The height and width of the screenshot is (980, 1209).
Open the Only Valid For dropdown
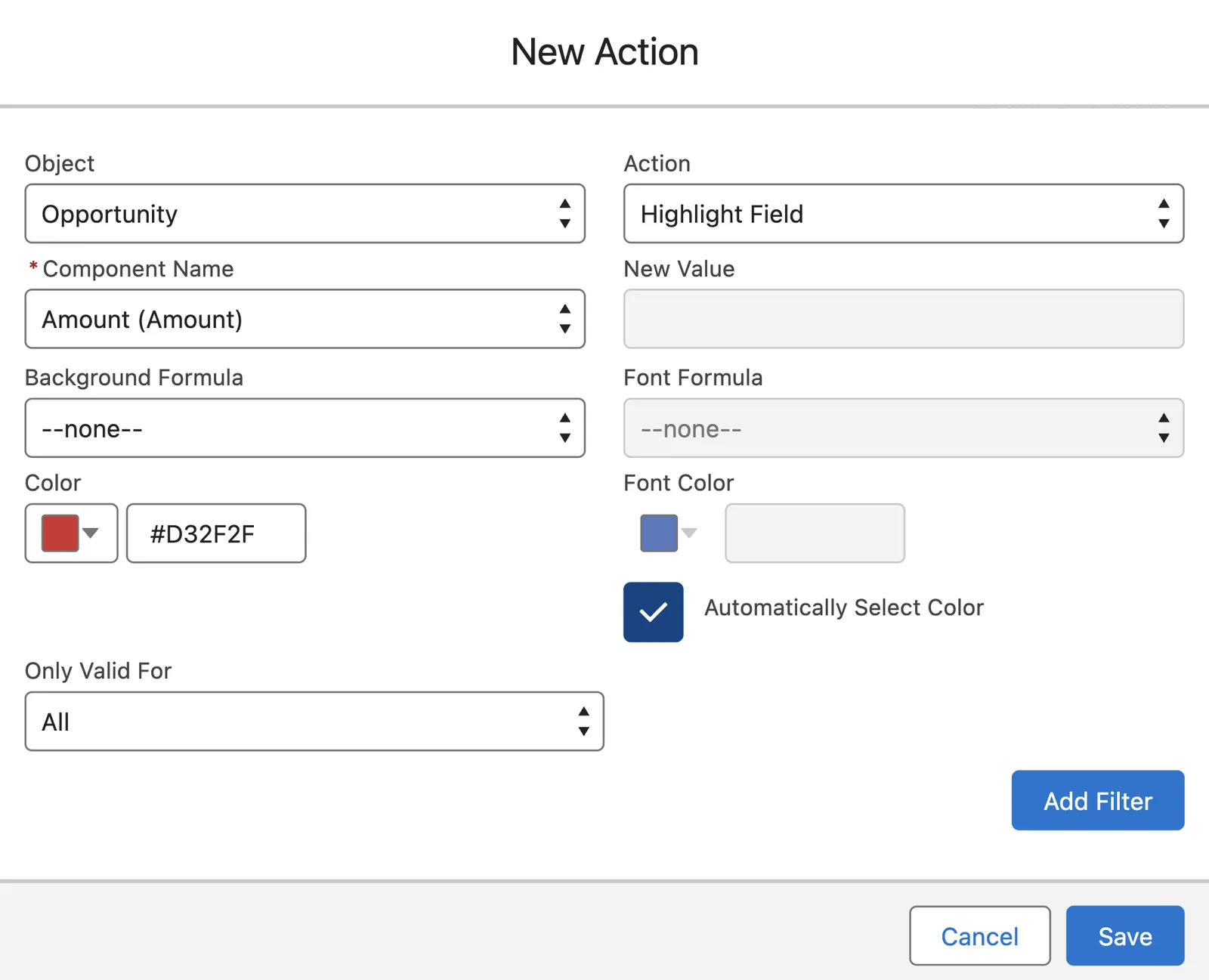[x=314, y=721]
